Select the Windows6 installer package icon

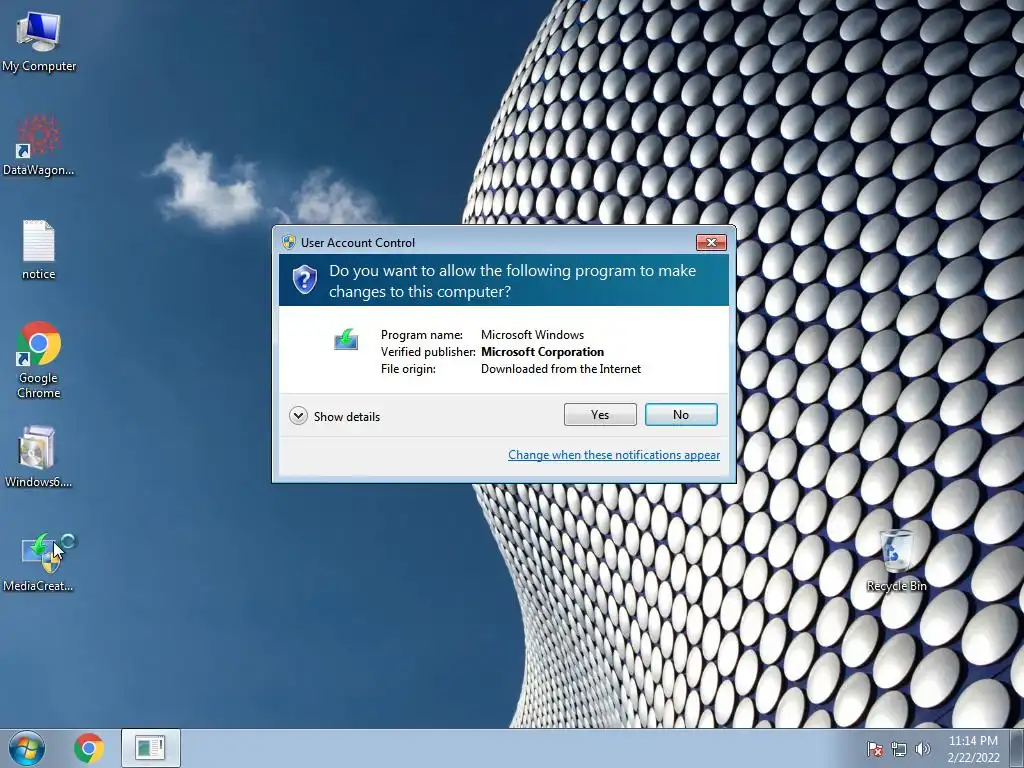coord(39,457)
